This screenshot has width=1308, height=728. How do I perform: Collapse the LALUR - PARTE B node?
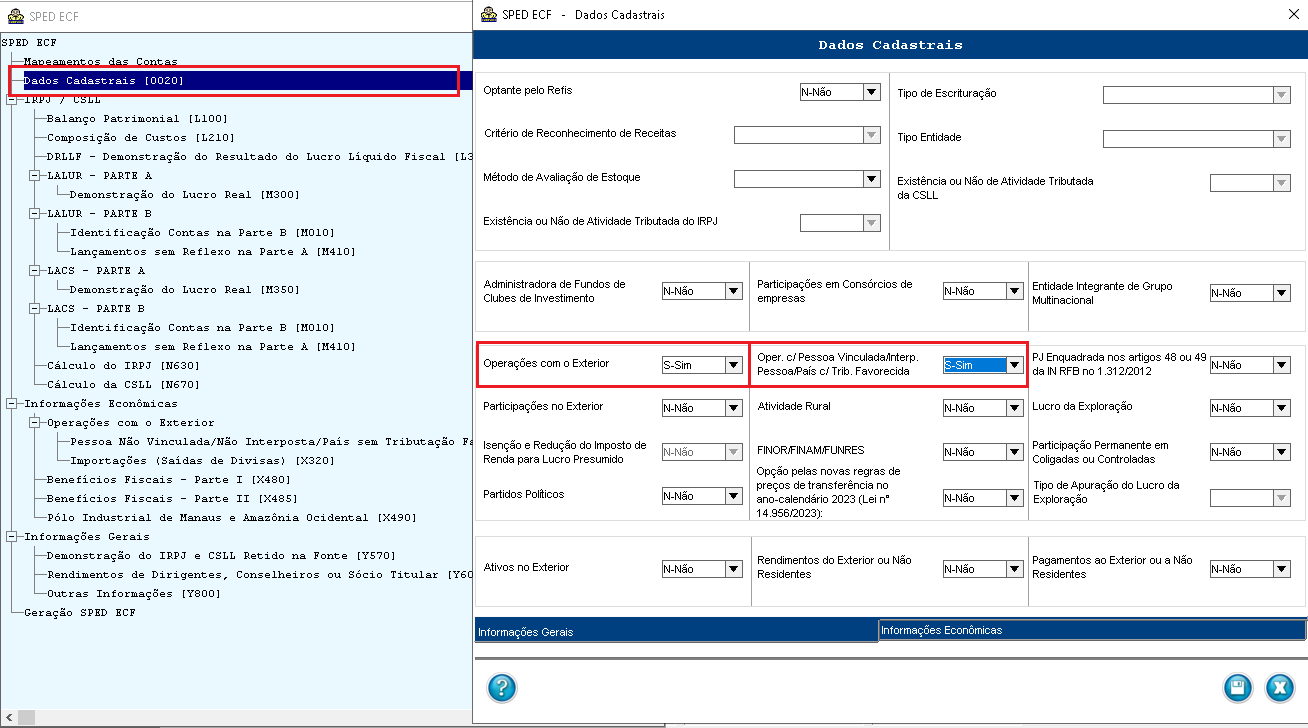pyautogui.click(x=35, y=213)
